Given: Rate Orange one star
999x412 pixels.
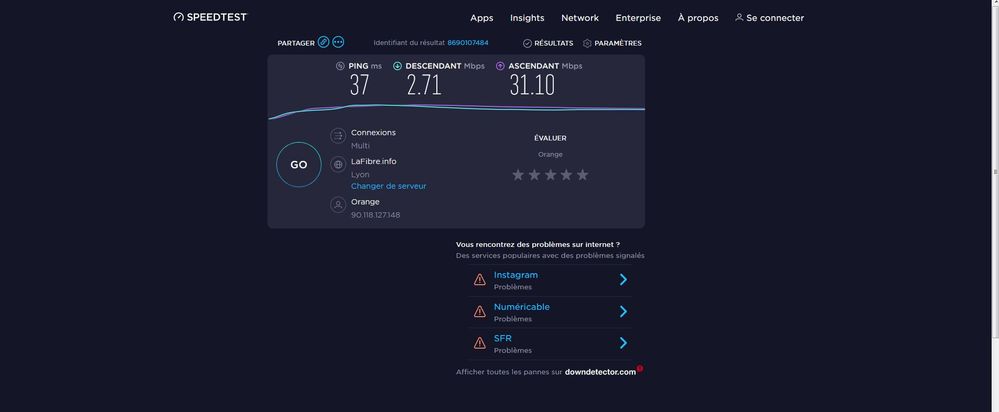Looking at the screenshot, I should [518, 174].
